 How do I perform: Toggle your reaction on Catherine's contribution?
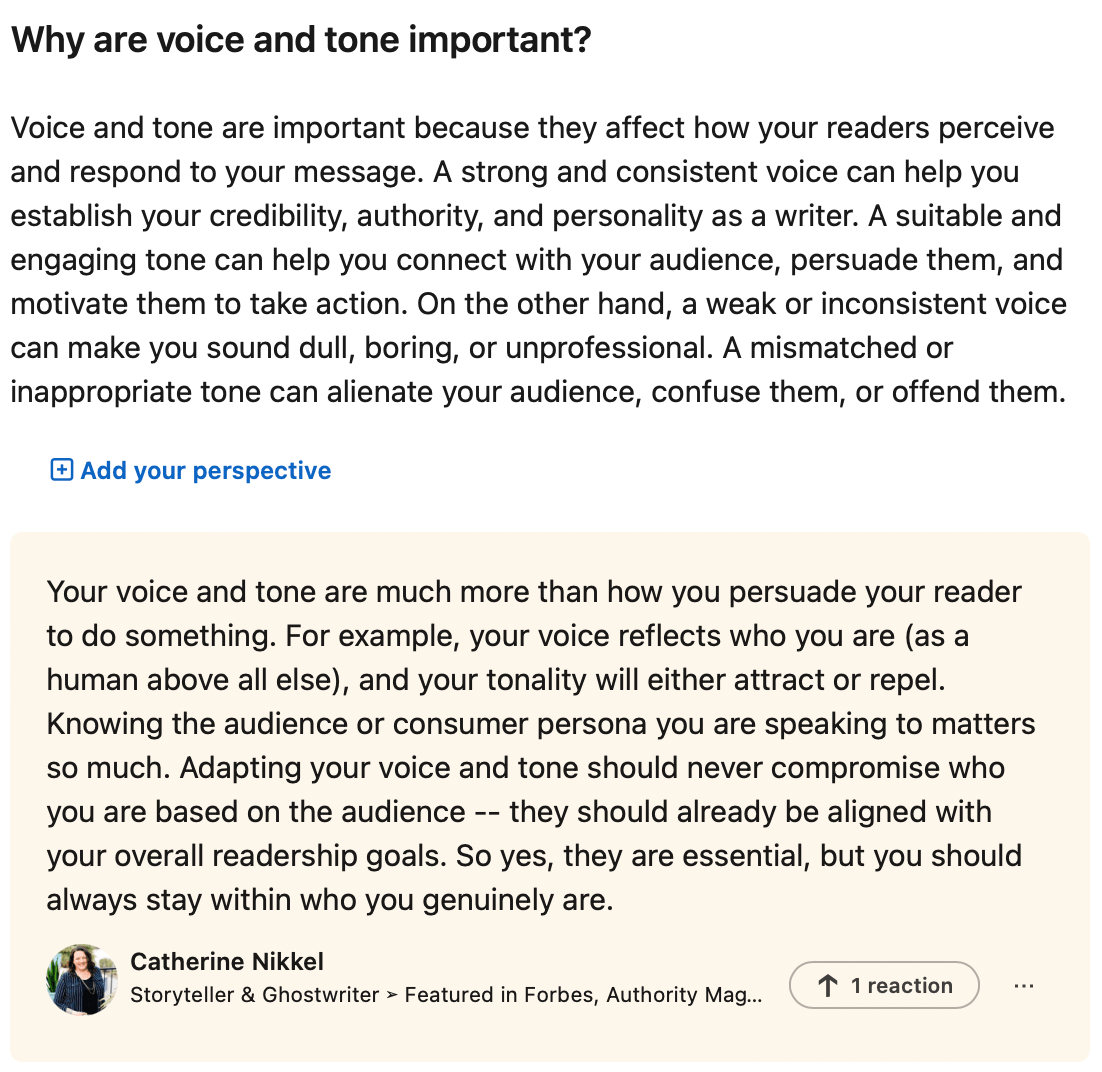pos(884,985)
